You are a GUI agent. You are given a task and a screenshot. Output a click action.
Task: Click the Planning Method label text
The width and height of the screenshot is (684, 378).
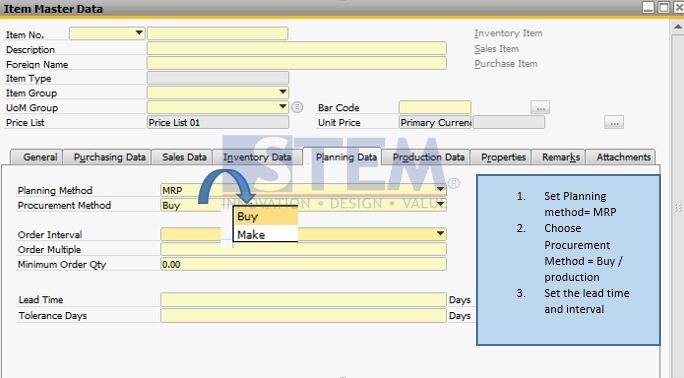pyautogui.click(x=55, y=191)
